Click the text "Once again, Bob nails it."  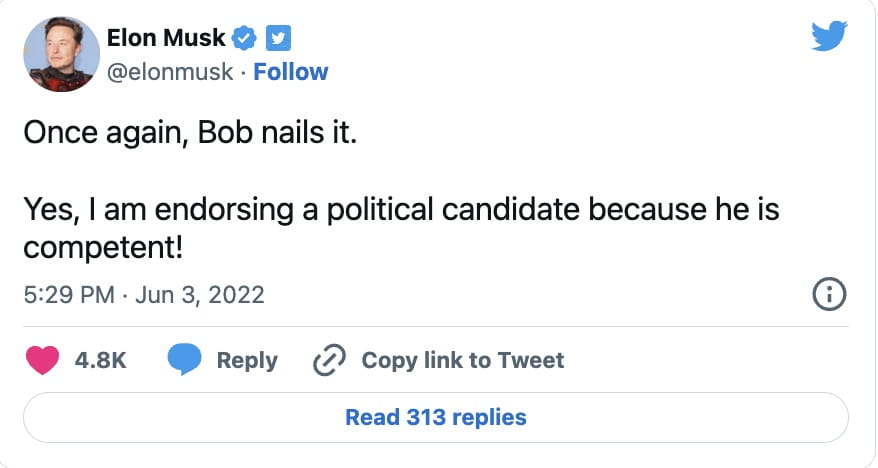tap(189, 134)
